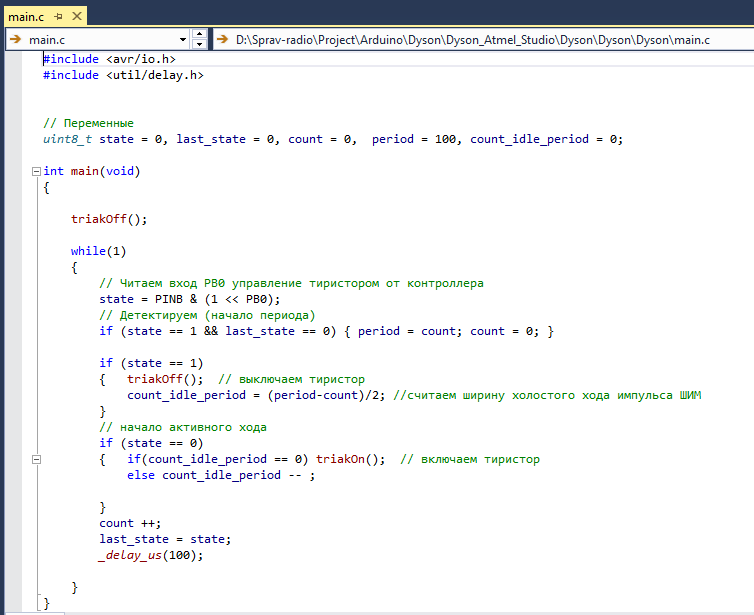The image size is (754, 615).
Task: Click 'int main(void)' function header
Action: (x=91, y=171)
